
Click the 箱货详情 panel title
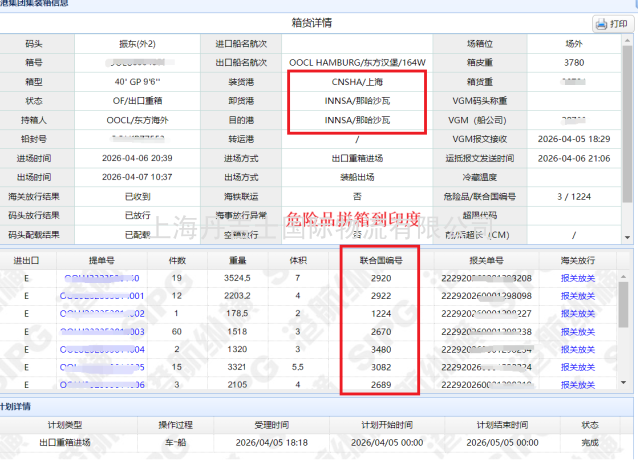click(x=318, y=24)
